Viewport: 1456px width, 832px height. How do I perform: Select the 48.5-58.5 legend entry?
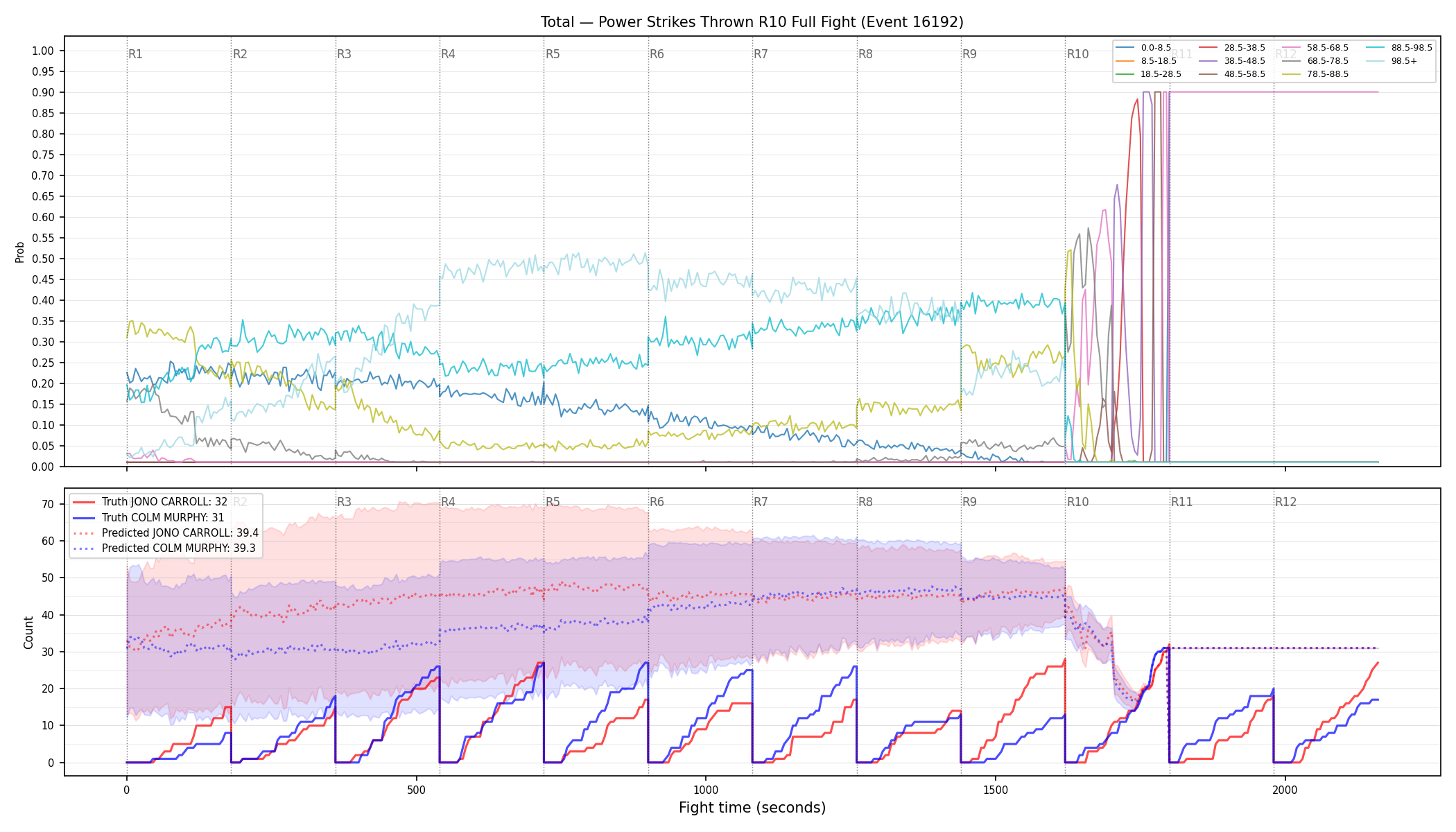pos(1232,74)
